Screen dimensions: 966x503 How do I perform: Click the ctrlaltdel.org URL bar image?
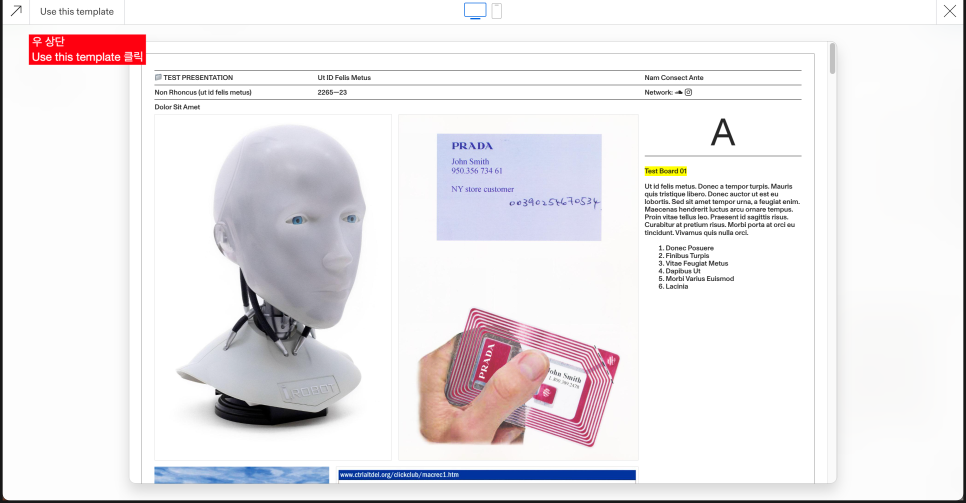[x=487, y=475]
